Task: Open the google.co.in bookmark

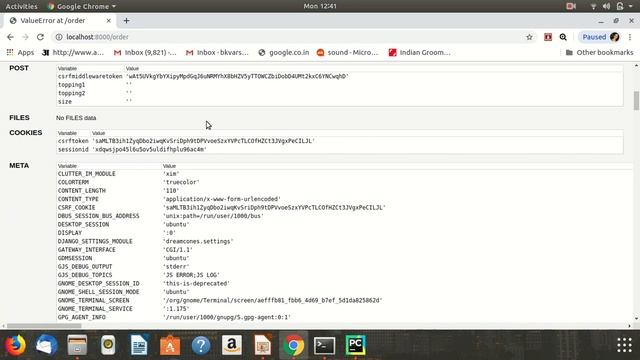Action: click(x=284, y=52)
